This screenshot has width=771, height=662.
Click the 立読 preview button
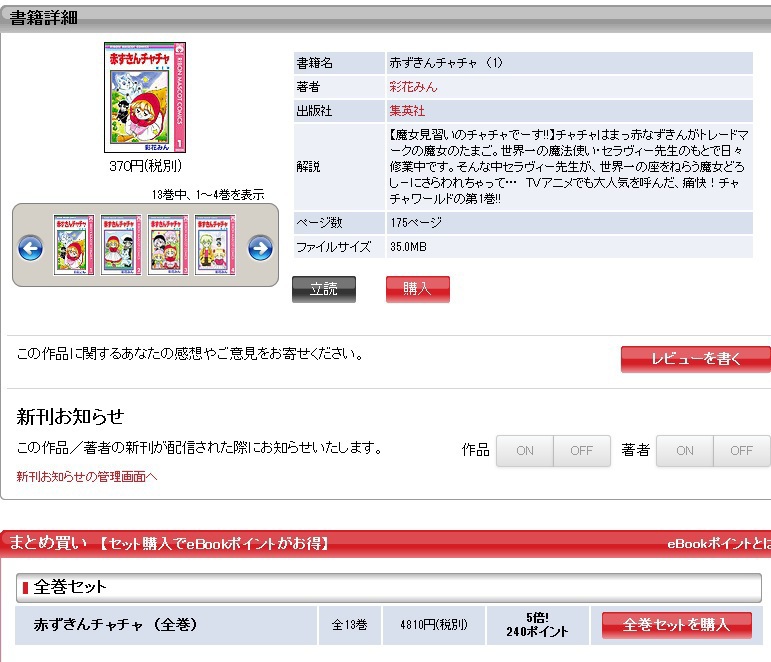click(x=324, y=289)
